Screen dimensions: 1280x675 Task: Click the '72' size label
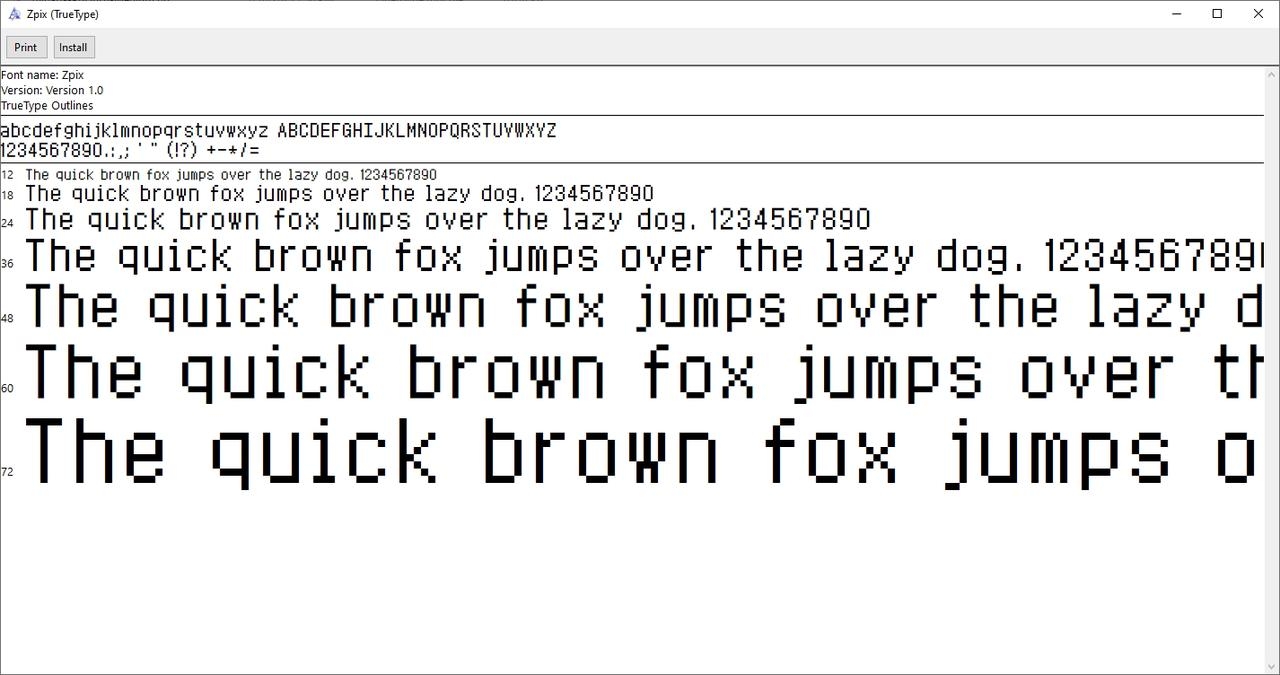[7, 472]
